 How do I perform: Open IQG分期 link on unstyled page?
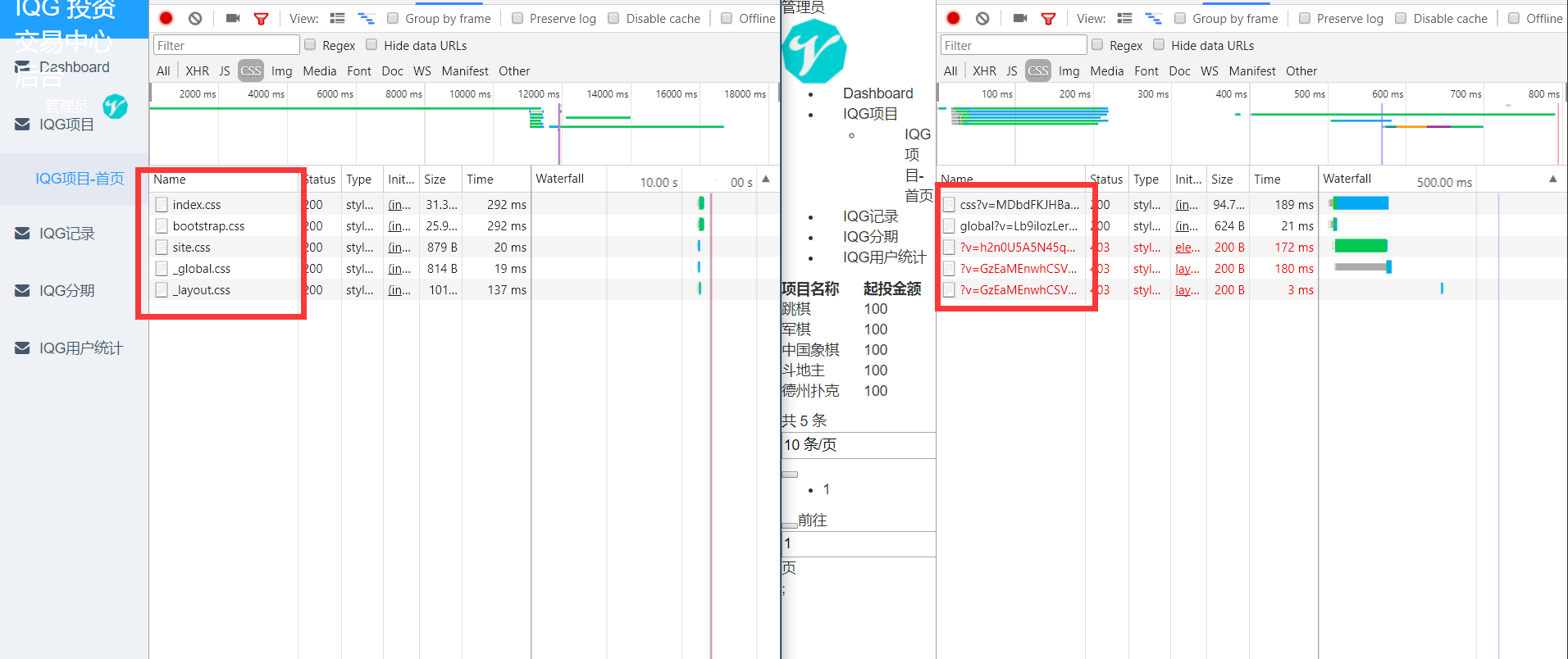[871, 237]
